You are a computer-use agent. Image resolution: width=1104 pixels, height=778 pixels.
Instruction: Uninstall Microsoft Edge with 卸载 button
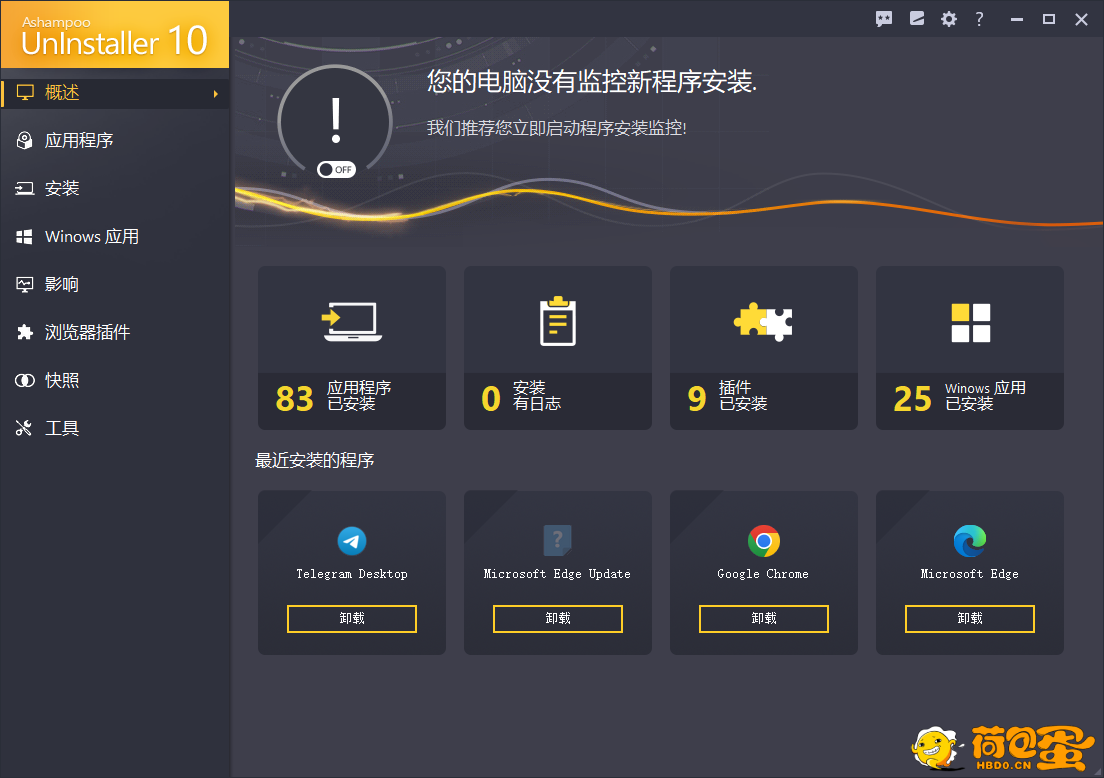point(970,618)
